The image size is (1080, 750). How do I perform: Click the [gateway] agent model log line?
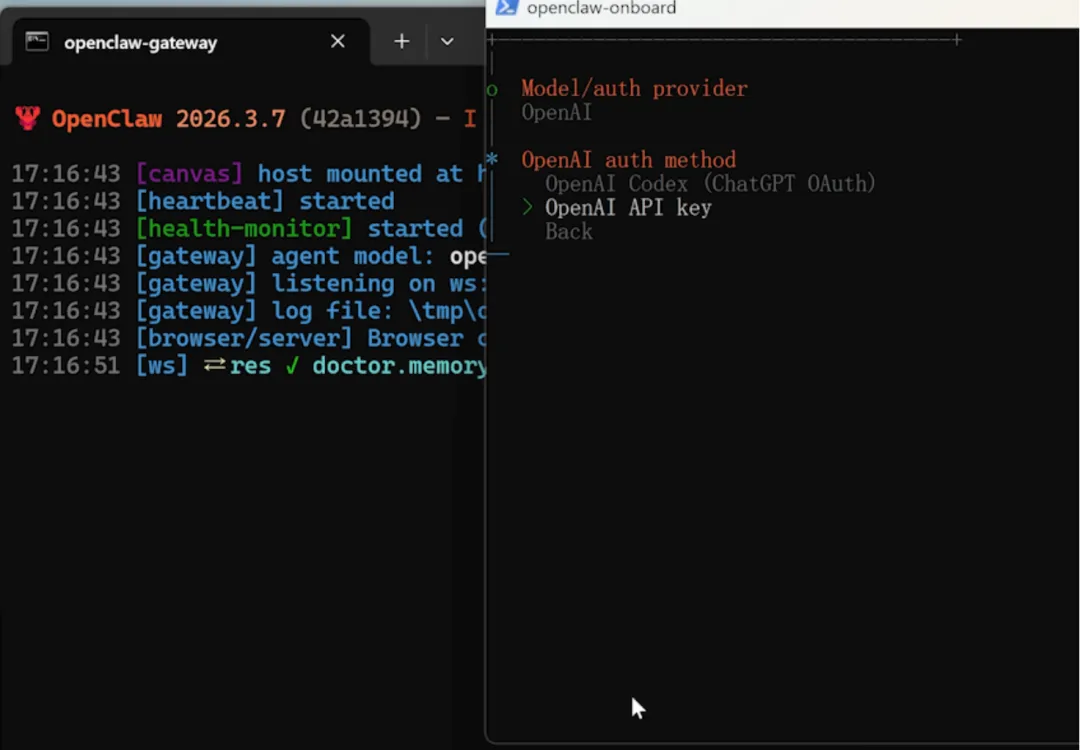[248, 256]
